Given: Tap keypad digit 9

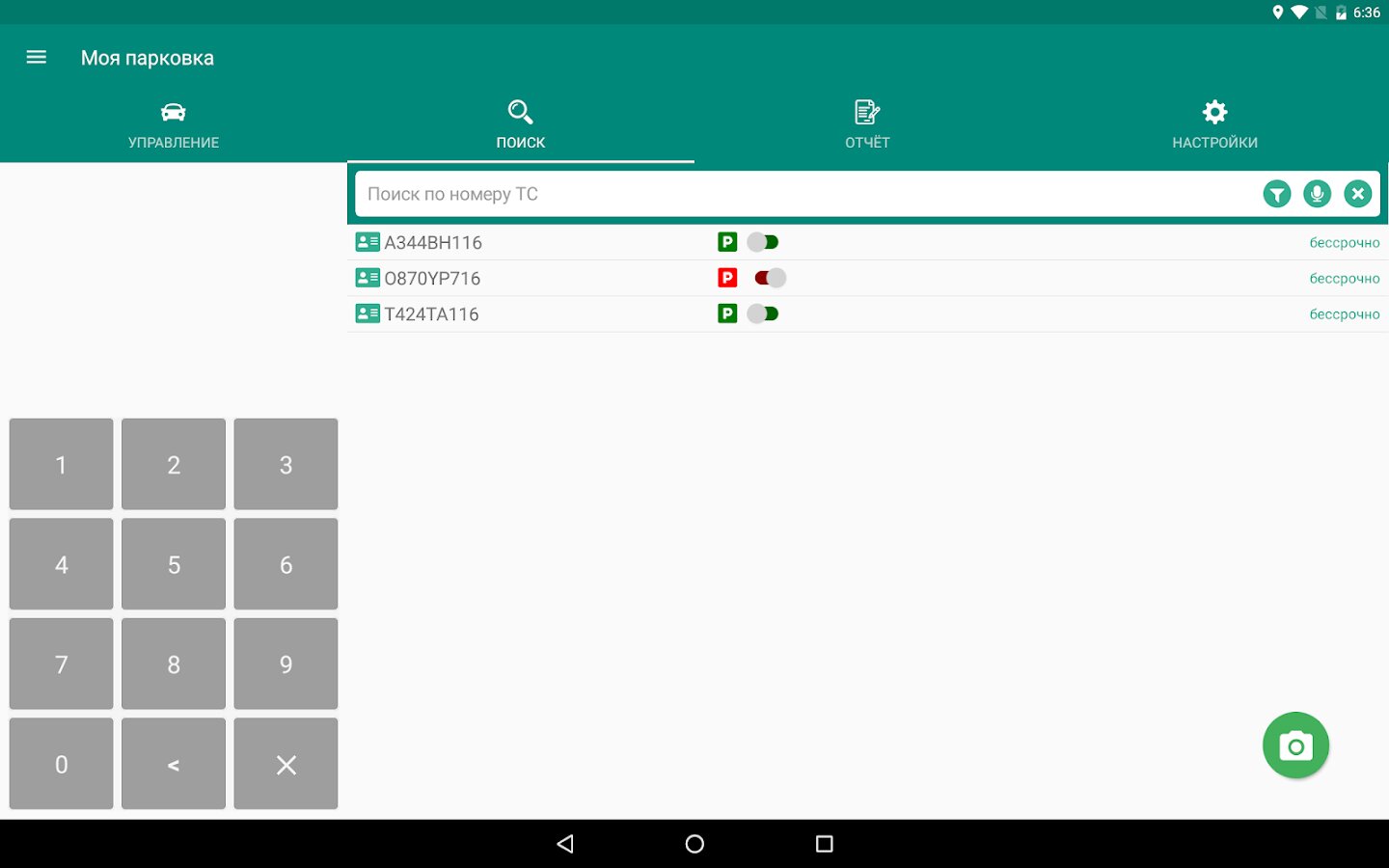Looking at the screenshot, I should tap(286, 664).
